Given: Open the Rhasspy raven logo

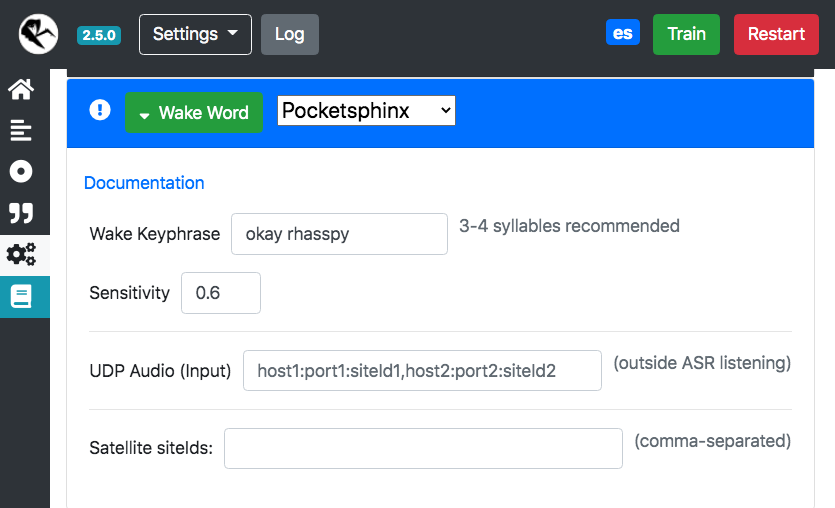Looking at the screenshot, I should tap(38, 34).
